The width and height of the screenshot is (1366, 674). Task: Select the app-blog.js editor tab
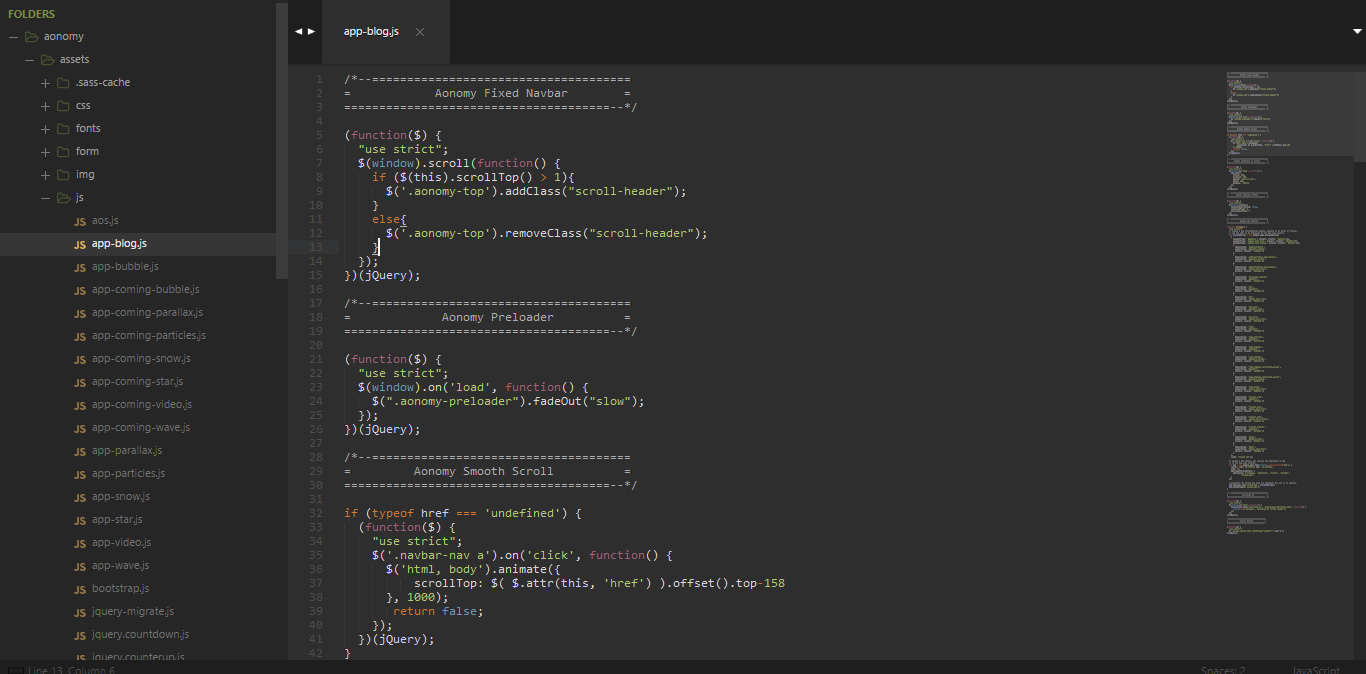[x=386, y=32]
